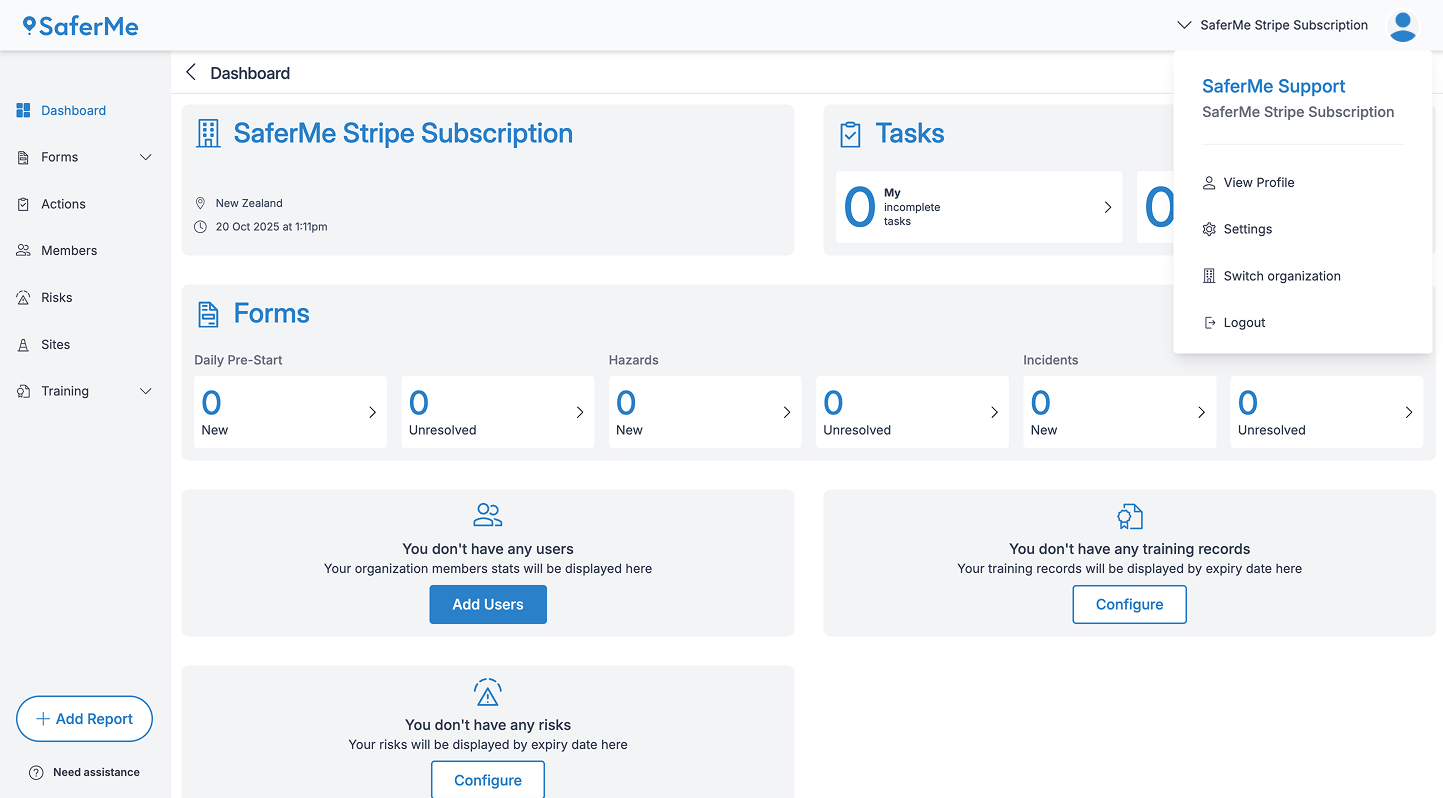
Task: Click the Need assistance help link
Action: (84, 772)
